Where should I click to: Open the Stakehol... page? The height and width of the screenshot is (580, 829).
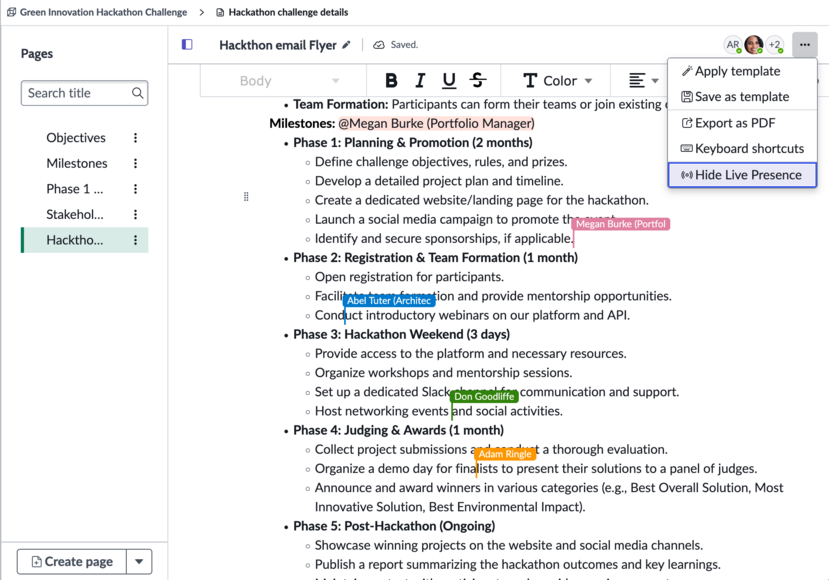[x=75, y=215]
